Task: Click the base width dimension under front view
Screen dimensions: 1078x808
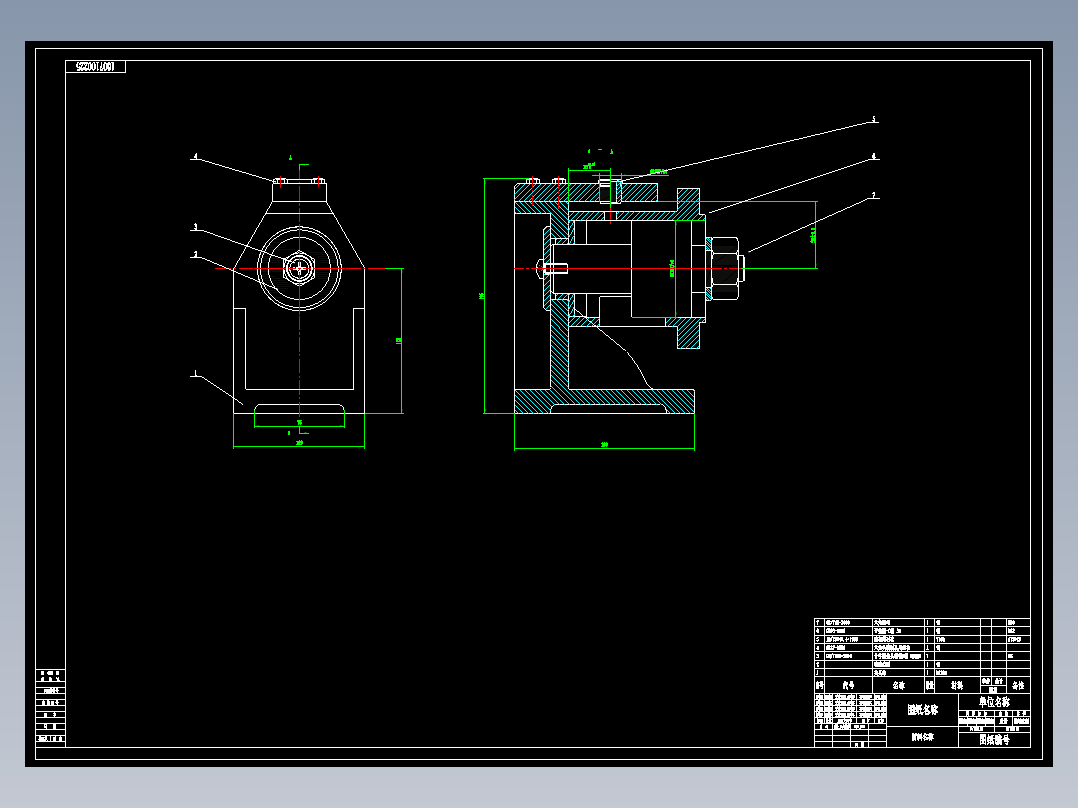Action: tap(299, 443)
